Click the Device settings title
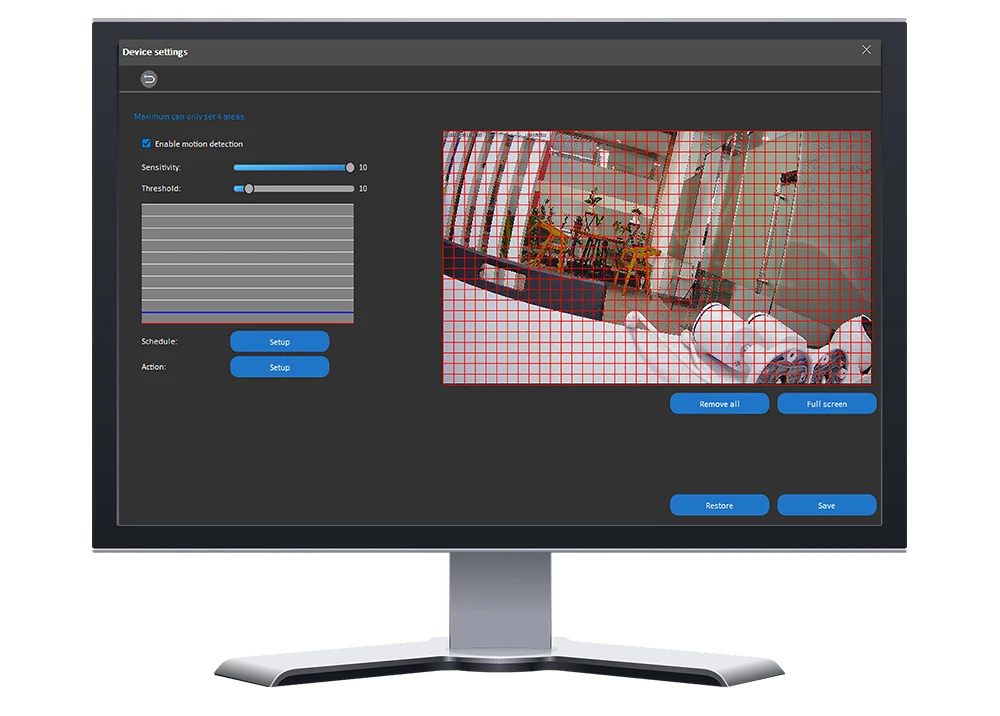Image resolution: width=1000 pixels, height=716 pixels. click(x=155, y=52)
